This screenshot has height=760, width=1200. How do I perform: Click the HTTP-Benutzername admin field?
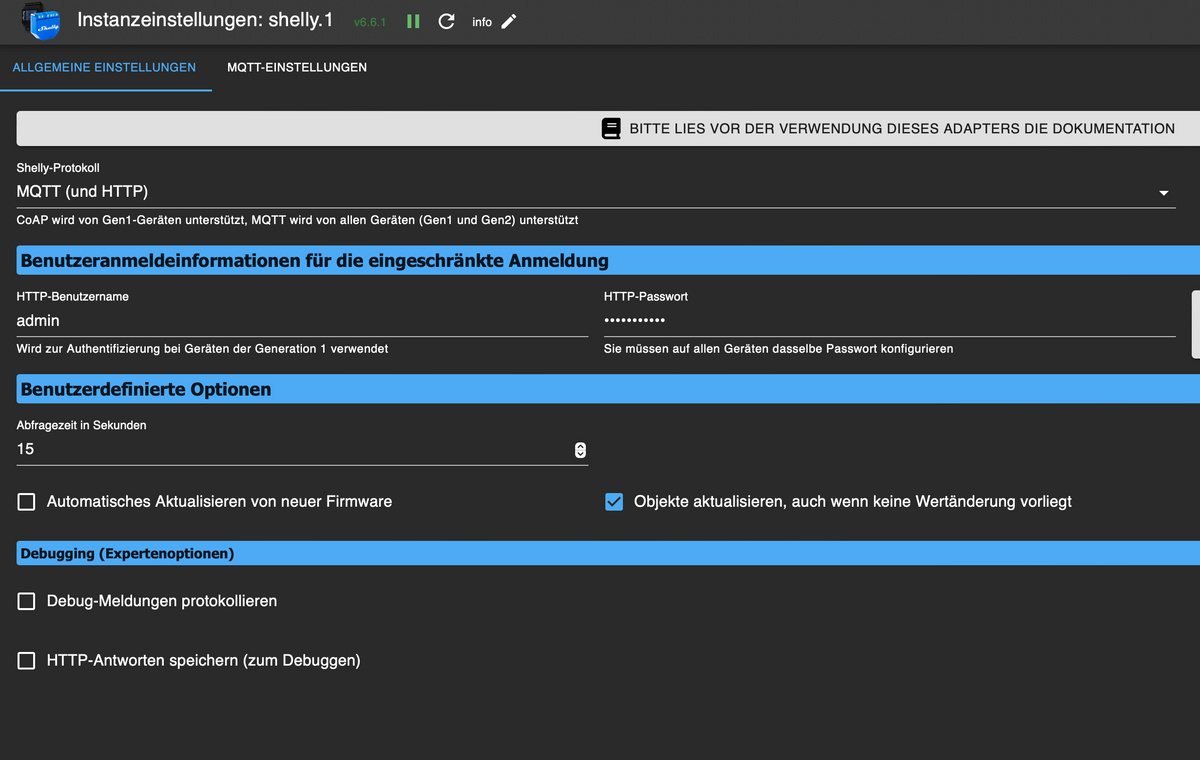click(x=302, y=321)
